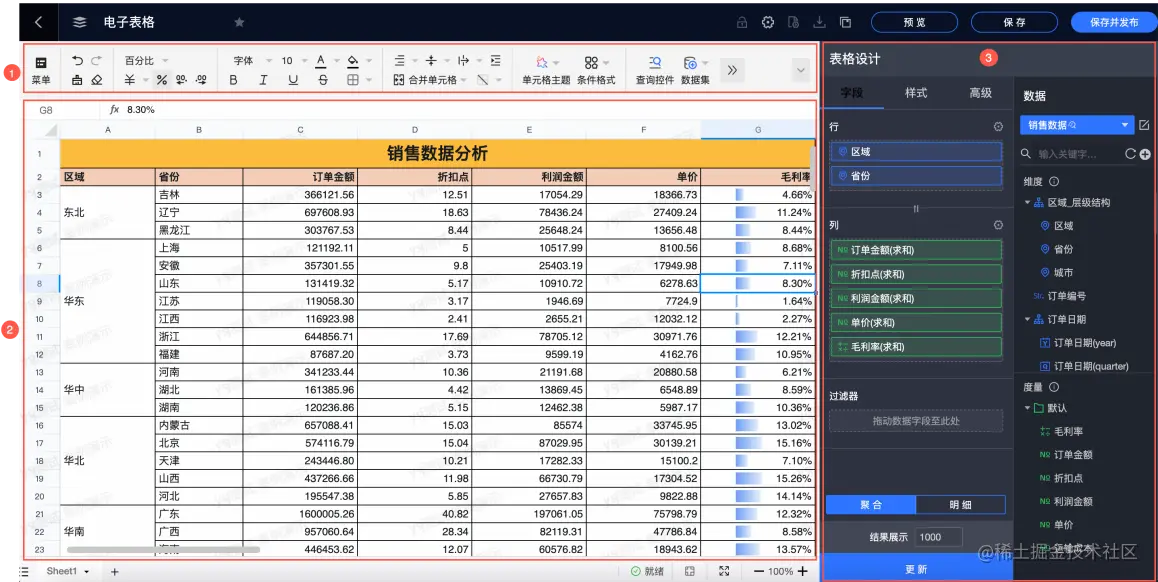Open cell borders tool

[x=353, y=80]
